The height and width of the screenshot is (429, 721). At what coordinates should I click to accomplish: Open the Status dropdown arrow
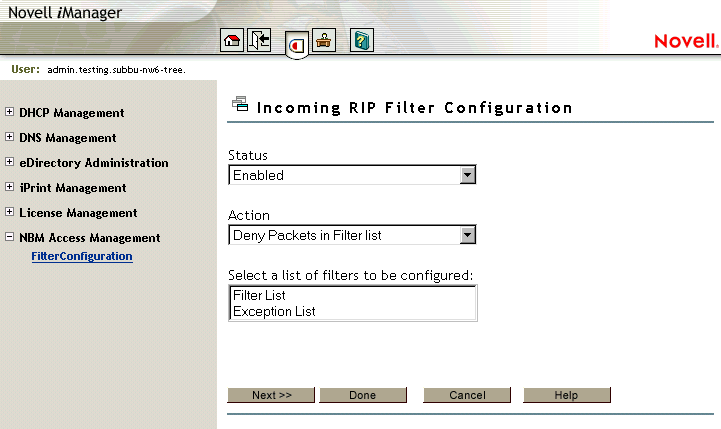coord(468,175)
